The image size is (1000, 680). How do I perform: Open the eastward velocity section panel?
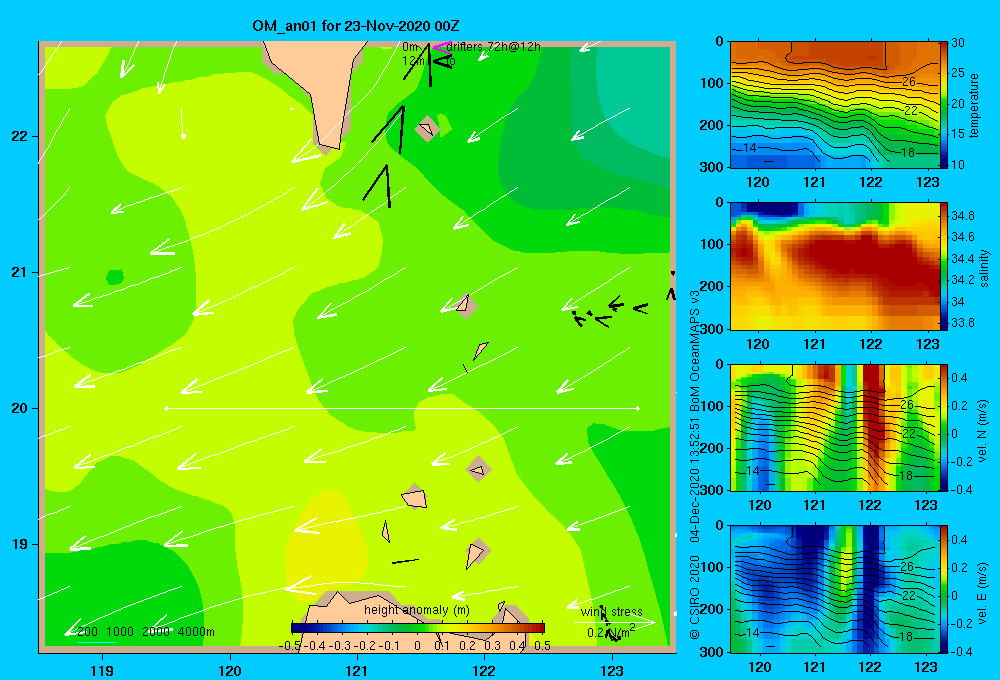click(835, 589)
